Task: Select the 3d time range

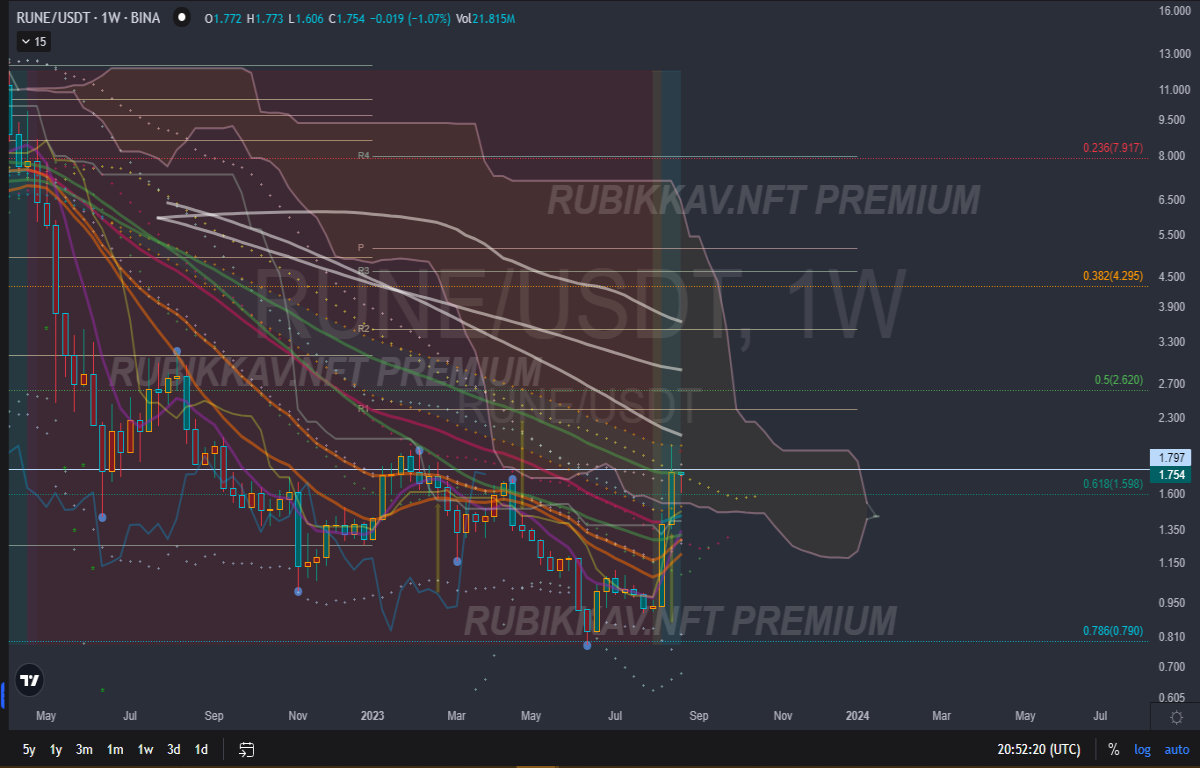Action: point(174,749)
